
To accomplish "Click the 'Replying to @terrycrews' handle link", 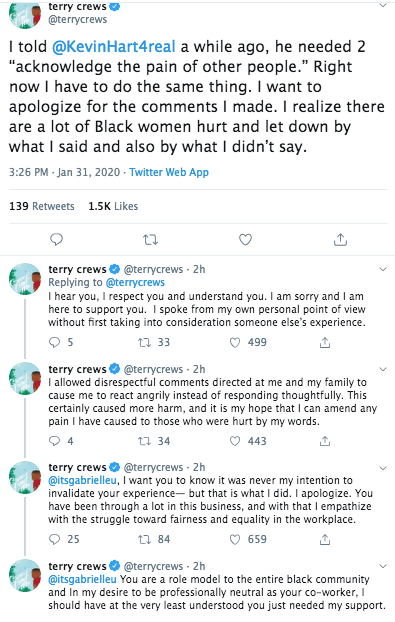I will (x=135, y=282).
